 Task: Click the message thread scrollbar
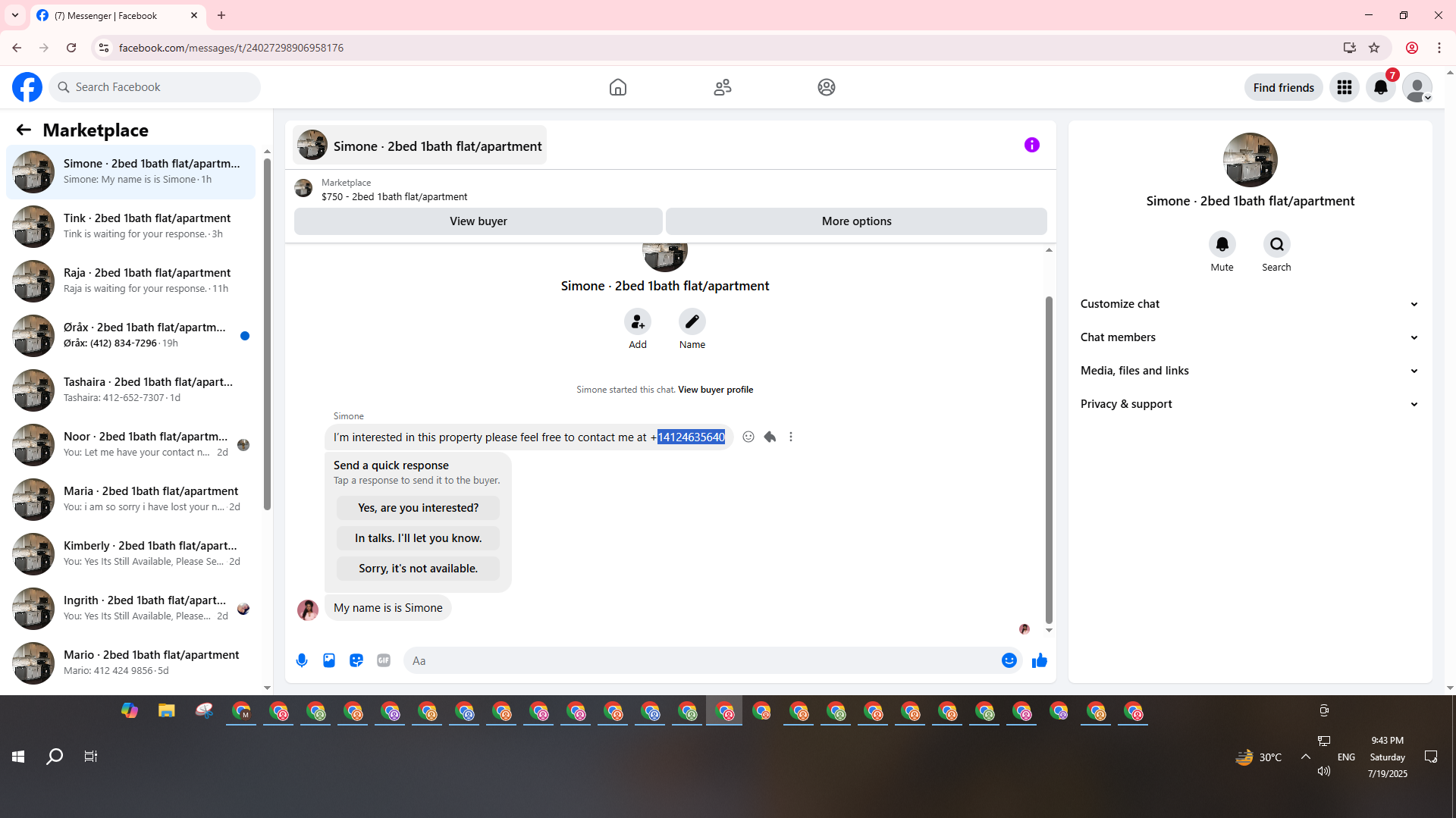point(1049,459)
